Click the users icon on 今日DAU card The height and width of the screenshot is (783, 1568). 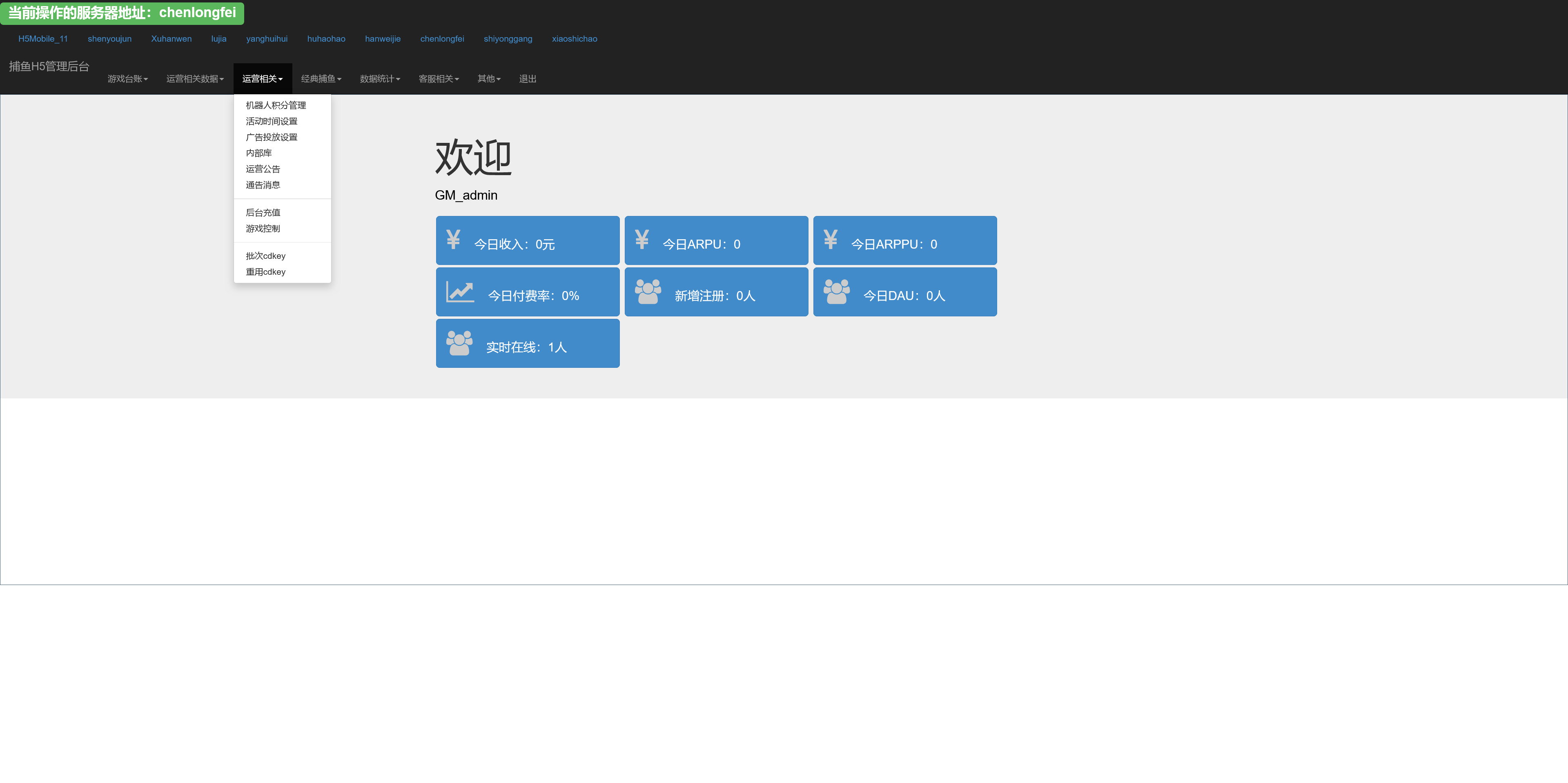(836, 291)
